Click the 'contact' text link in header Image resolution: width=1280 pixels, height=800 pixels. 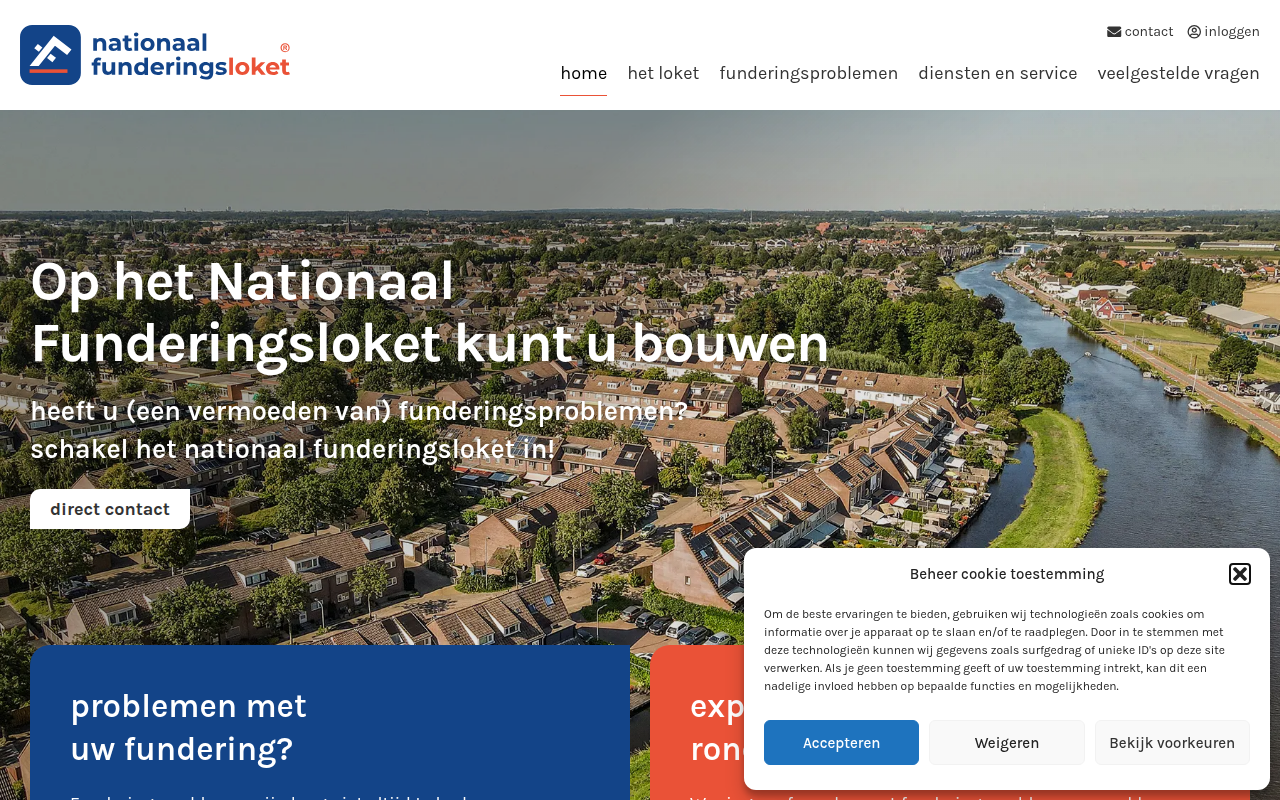(1149, 32)
